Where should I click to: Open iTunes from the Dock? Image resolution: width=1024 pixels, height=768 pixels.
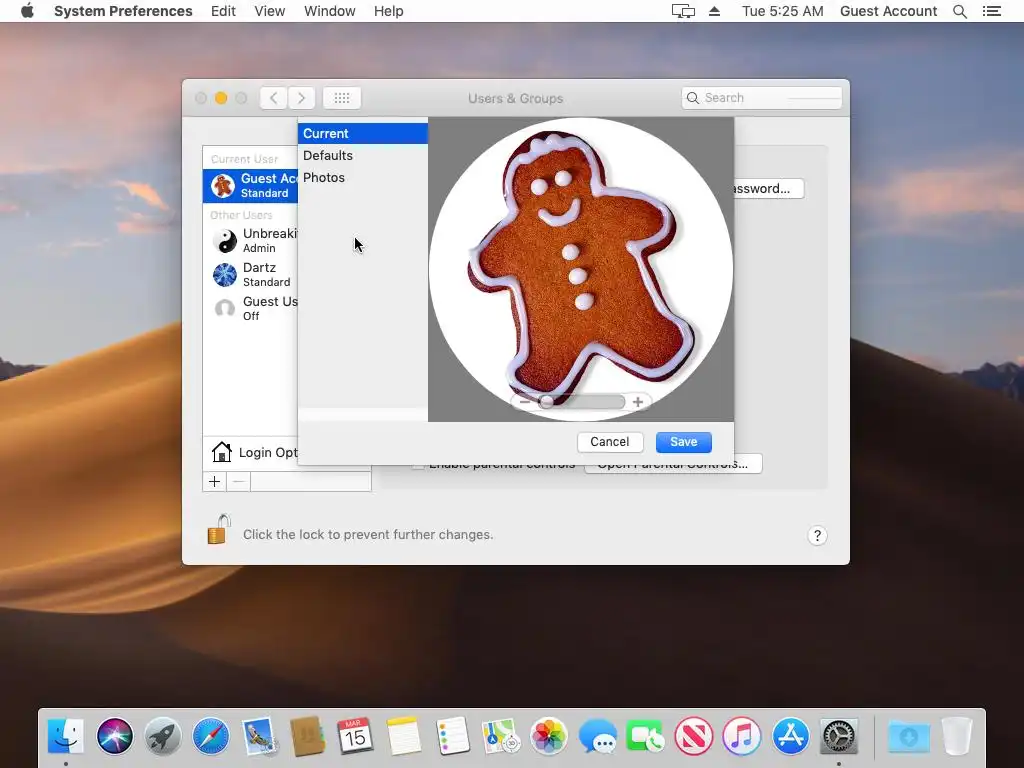pyautogui.click(x=742, y=736)
